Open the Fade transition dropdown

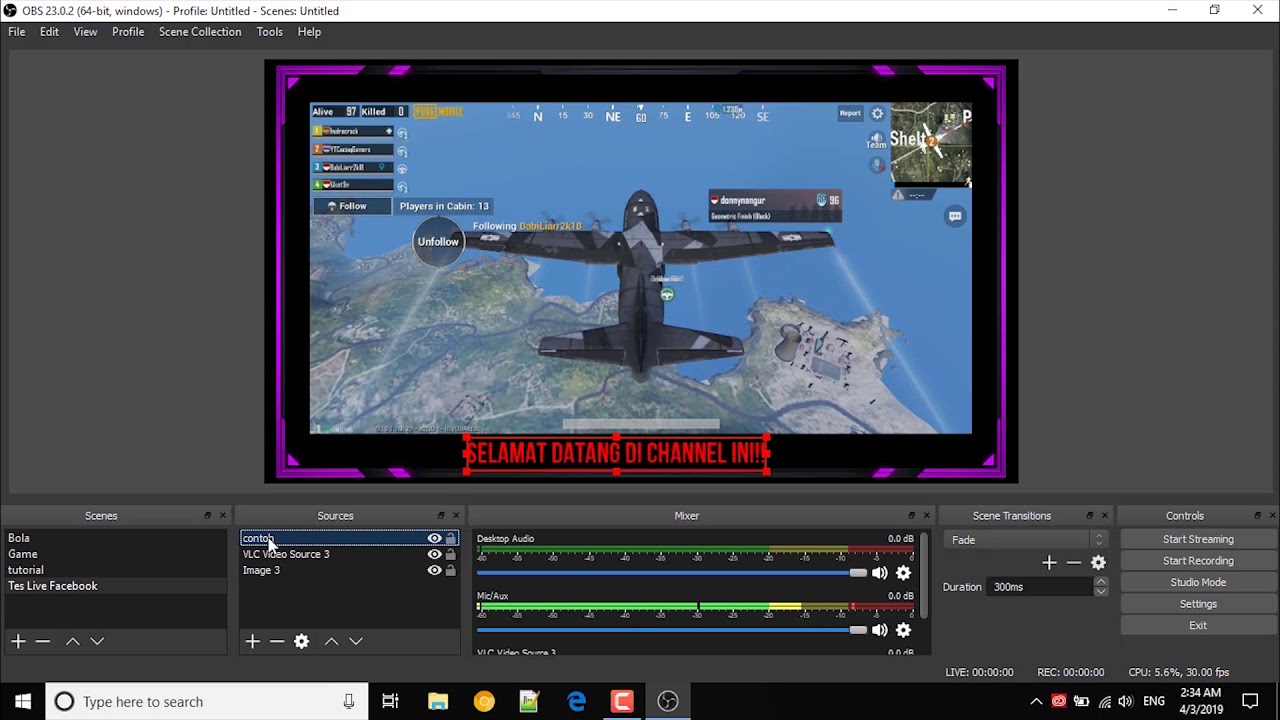[x=1025, y=540]
